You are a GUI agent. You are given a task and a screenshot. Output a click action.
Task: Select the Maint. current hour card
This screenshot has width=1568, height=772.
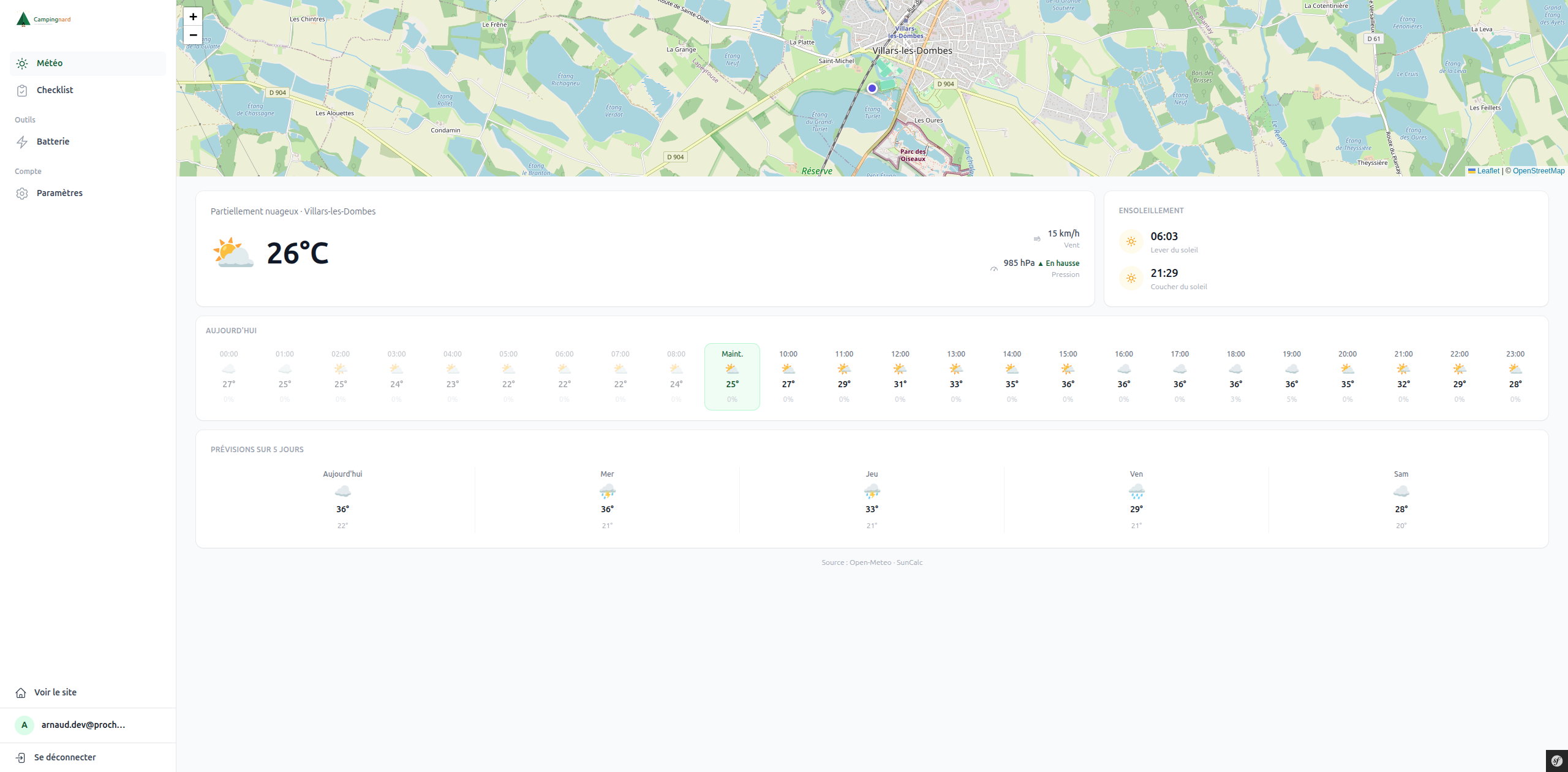(732, 377)
